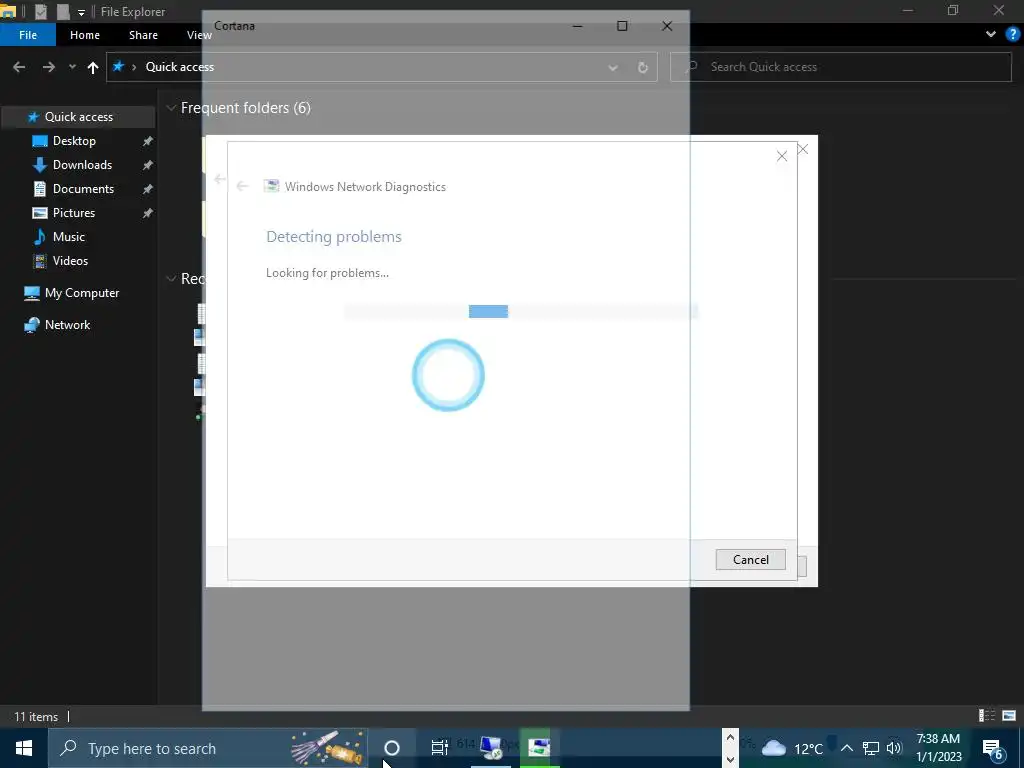Click the network computer taskbar app icon
The height and width of the screenshot is (768, 1024).
coord(490,748)
